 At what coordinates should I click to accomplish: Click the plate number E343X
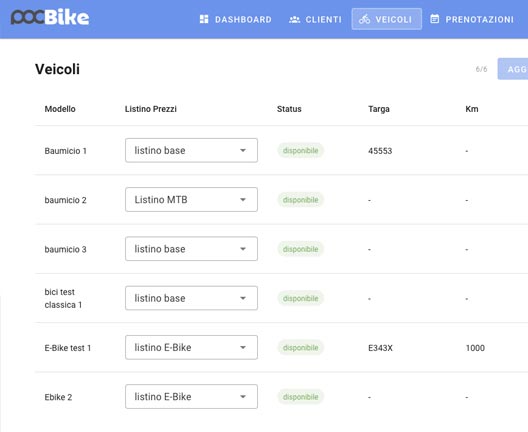pyautogui.click(x=381, y=348)
